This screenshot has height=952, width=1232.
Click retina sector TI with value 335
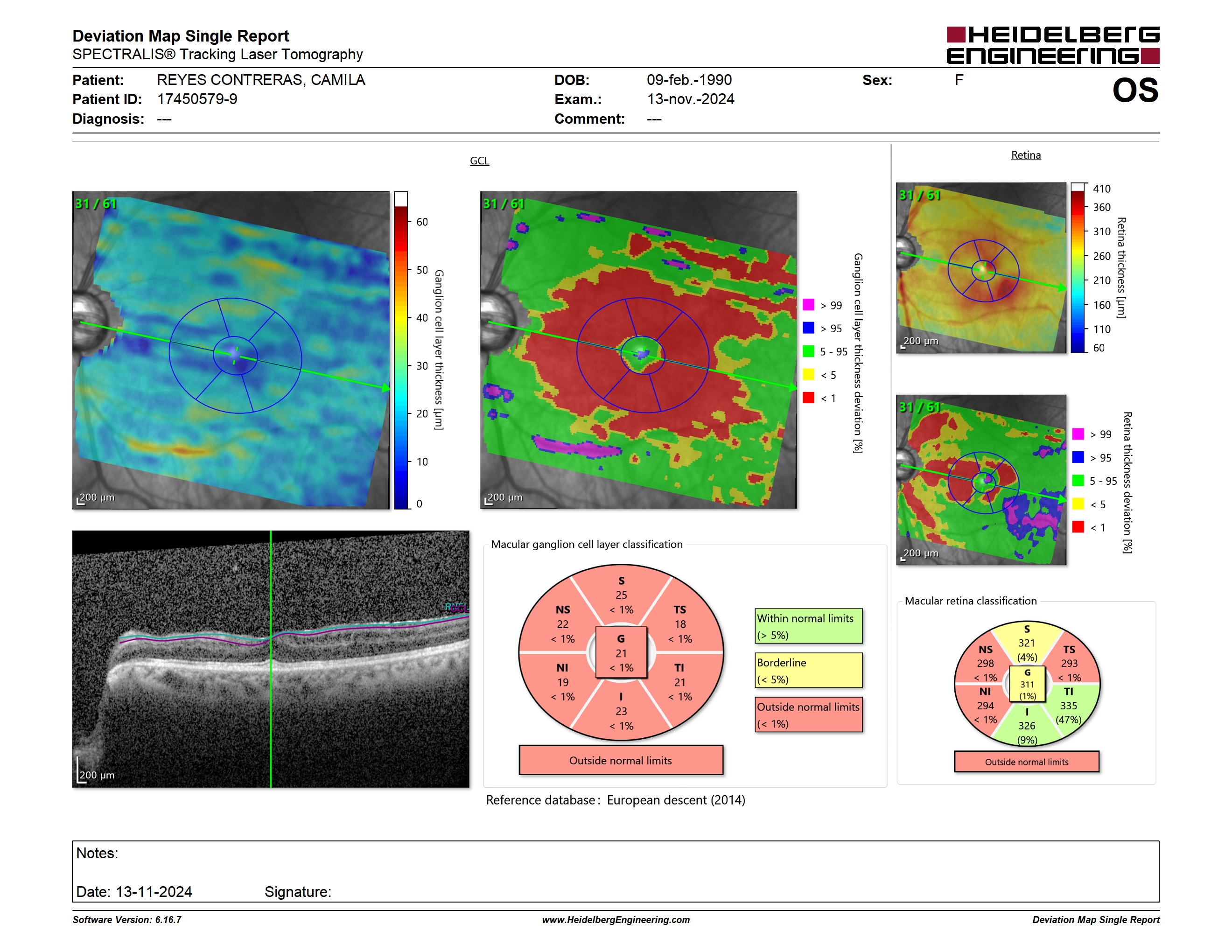pyautogui.click(x=1069, y=705)
